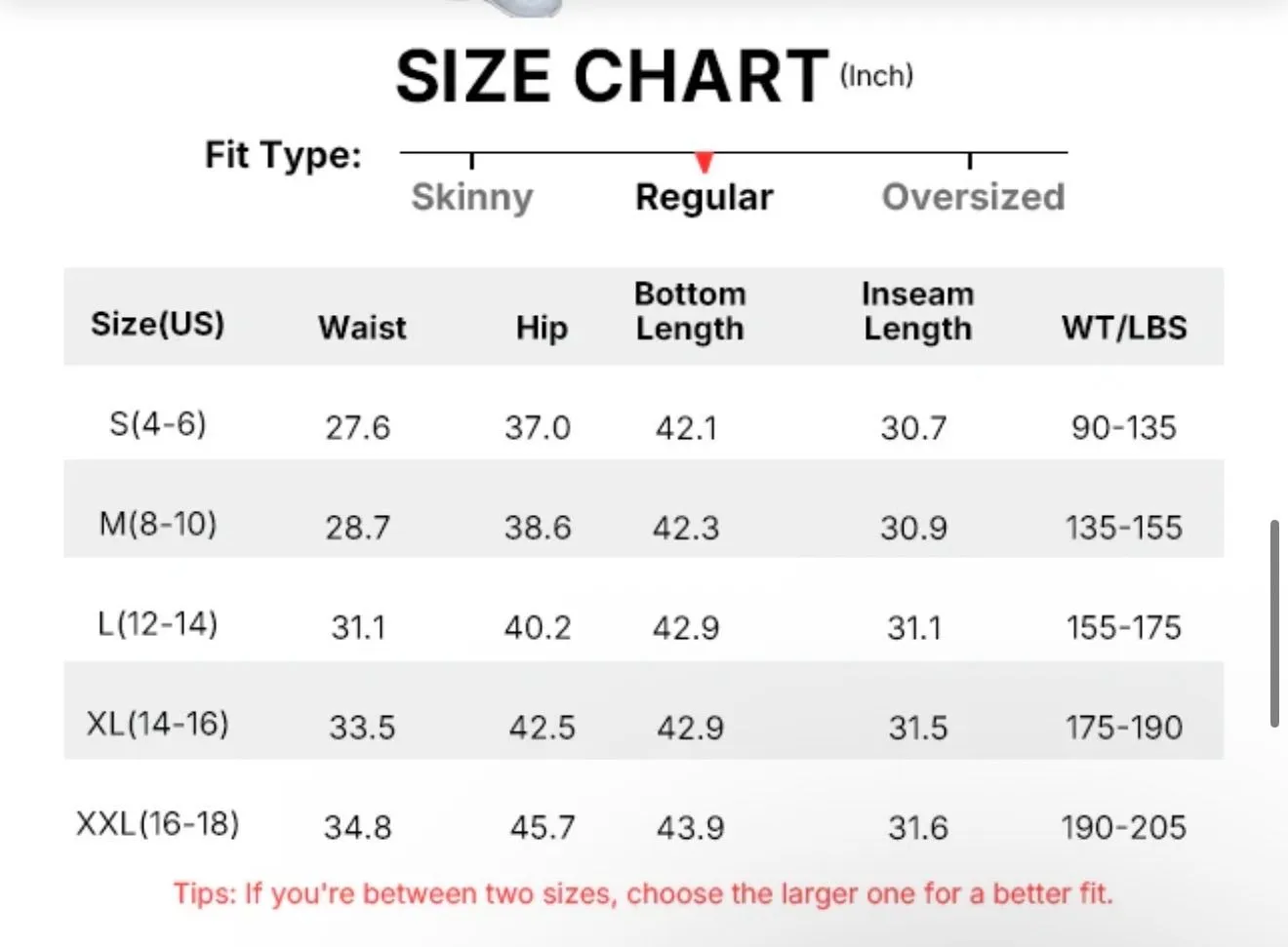Image resolution: width=1288 pixels, height=947 pixels.
Task: Click the Hip column header
Action: (x=542, y=328)
